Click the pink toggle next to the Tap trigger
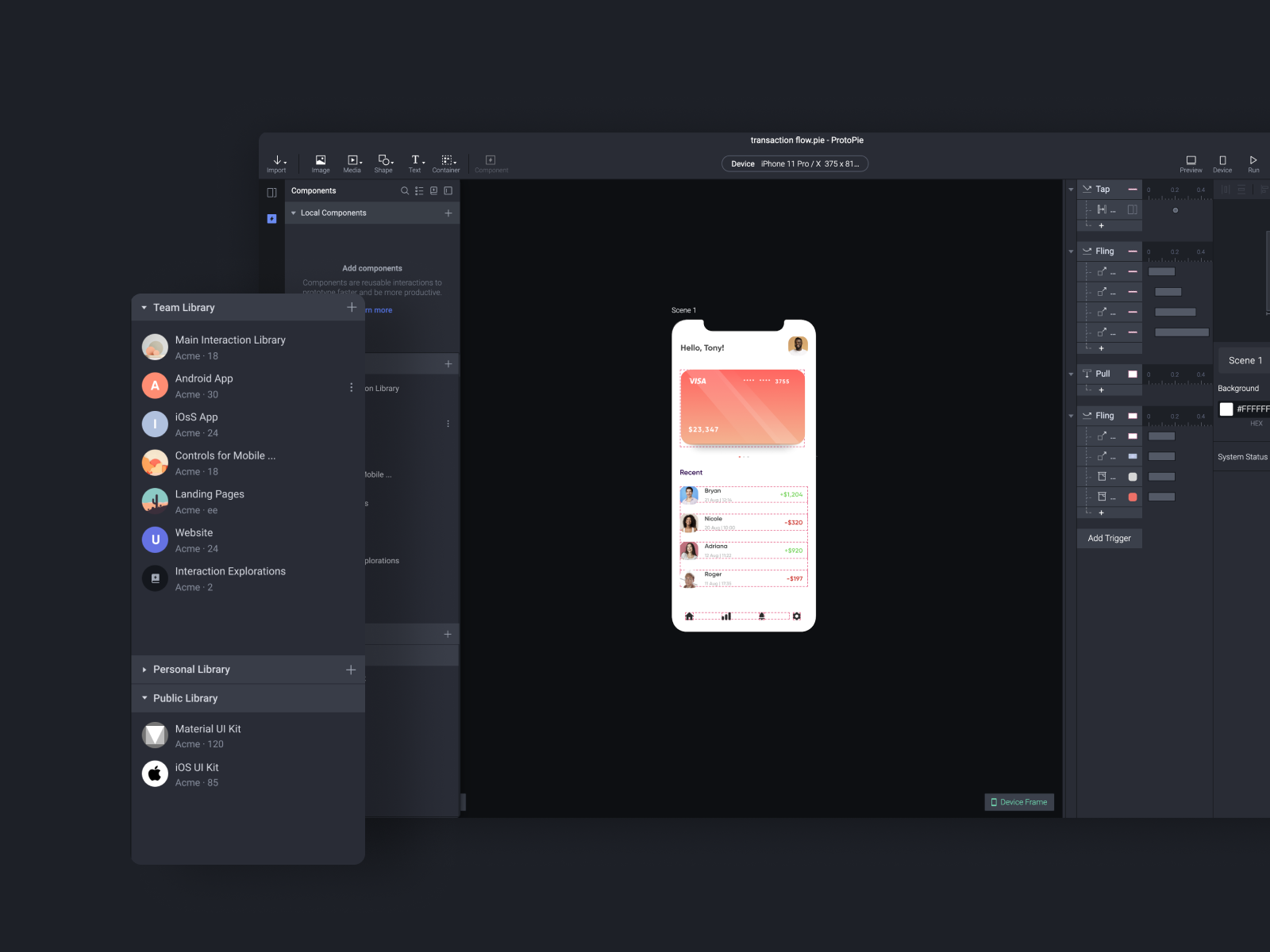The image size is (1270, 952). (1132, 189)
